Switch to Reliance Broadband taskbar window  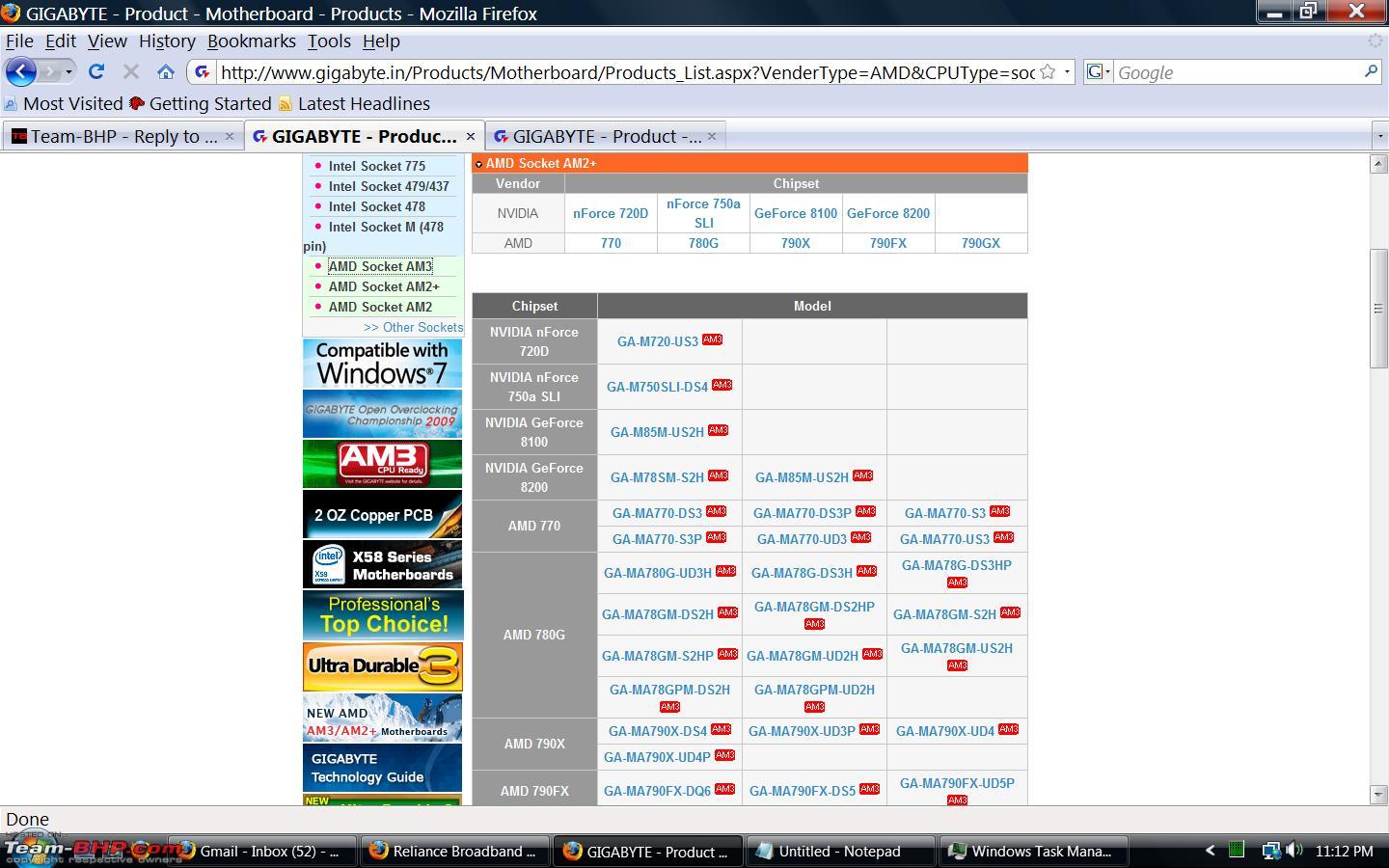click(453, 851)
